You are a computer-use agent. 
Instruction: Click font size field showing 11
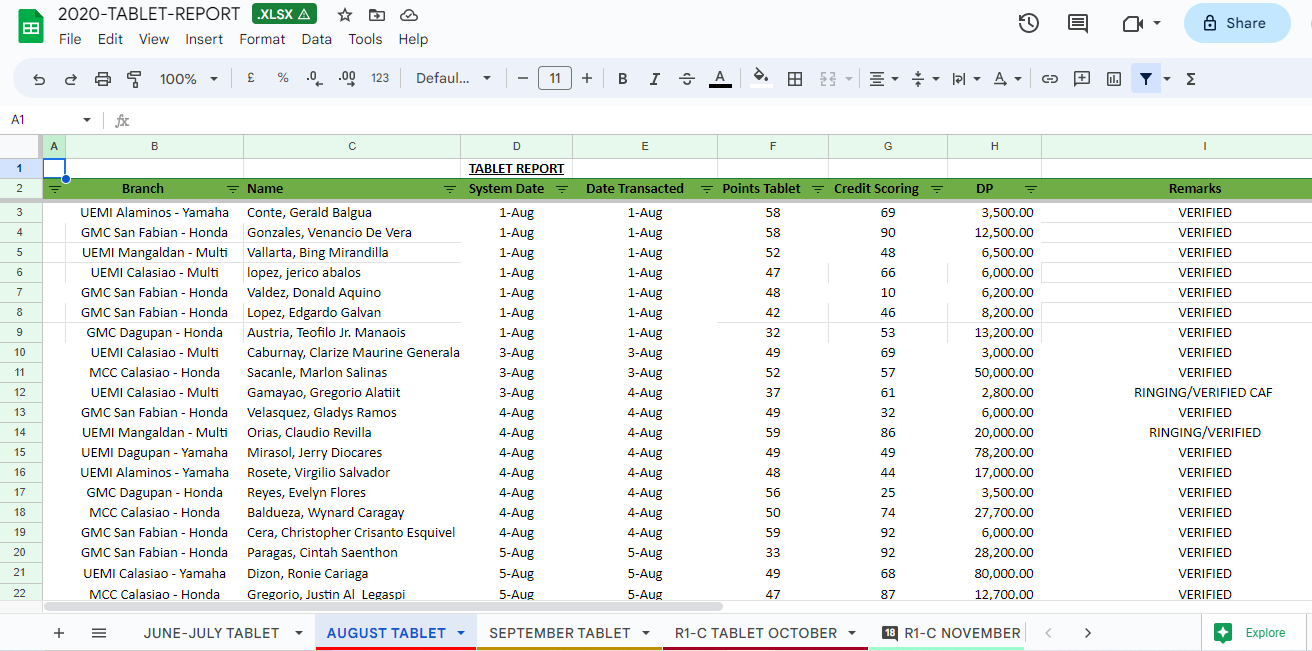click(x=555, y=78)
